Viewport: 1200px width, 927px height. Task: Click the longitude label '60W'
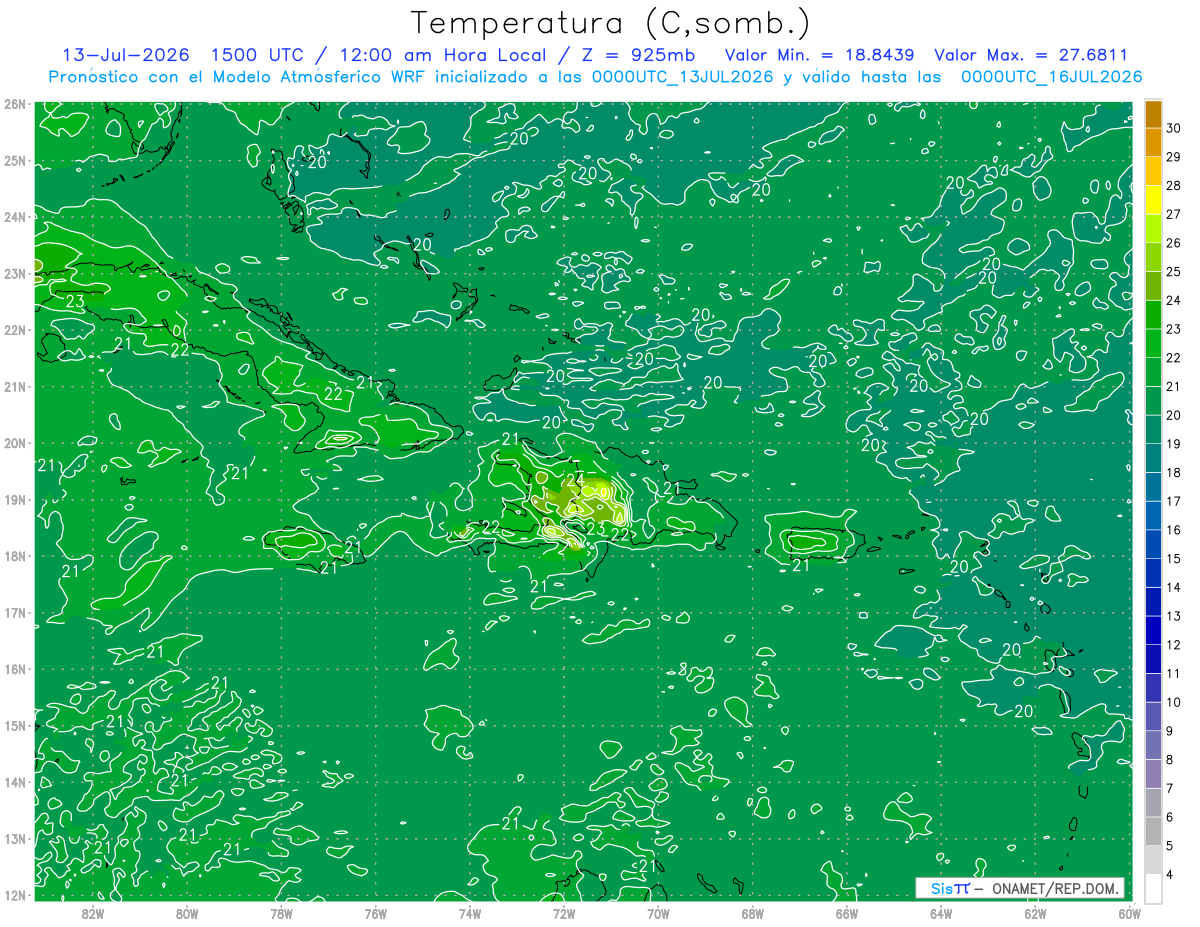1130,913
